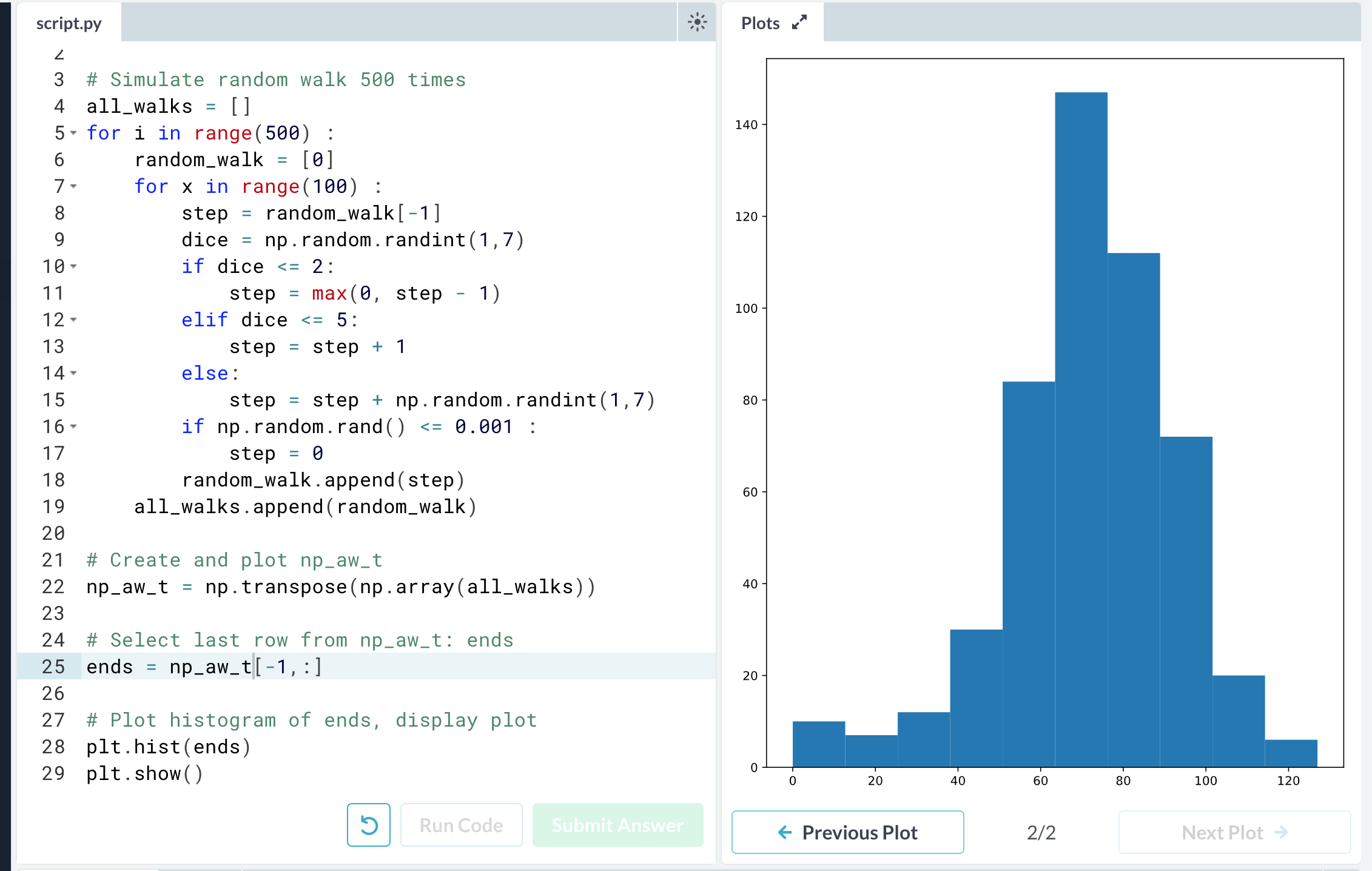Collapse the fold arrow on line 5
1372x871 pixels.
point(73,133)
